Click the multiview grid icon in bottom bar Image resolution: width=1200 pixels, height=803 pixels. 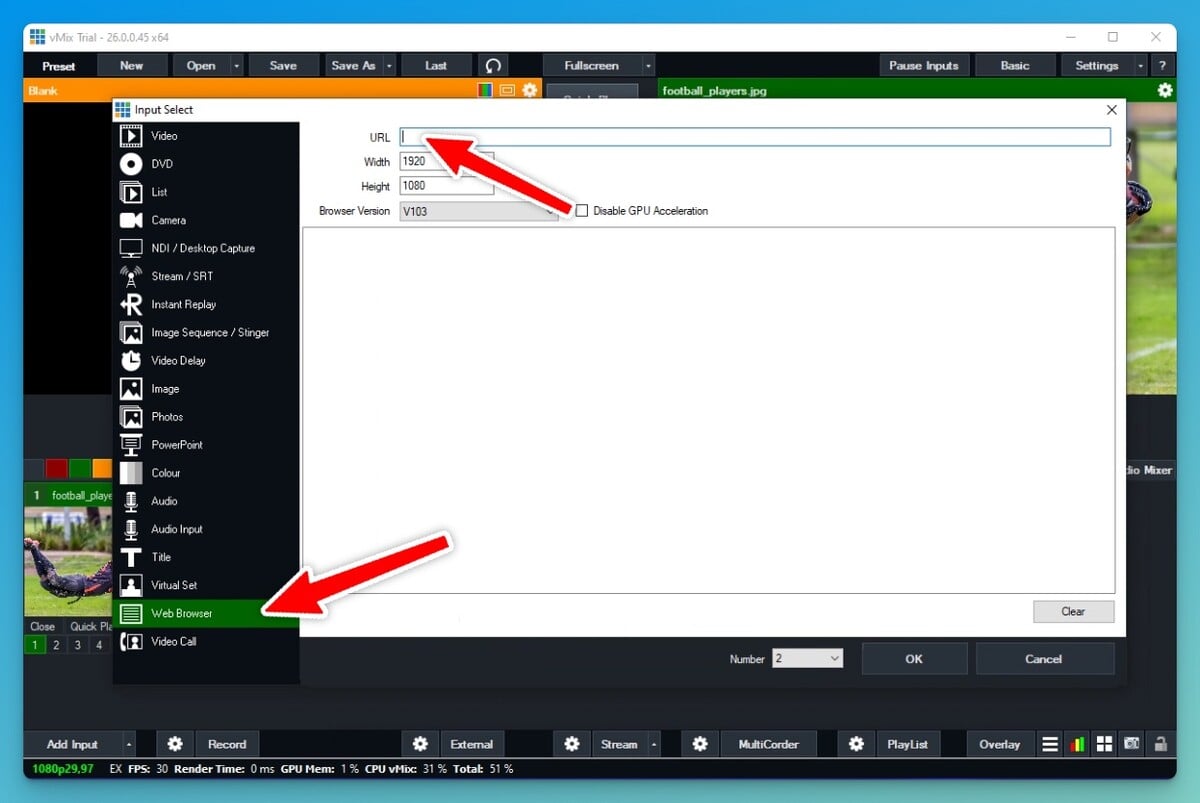pyautogui.click(x=1104, y=744)
